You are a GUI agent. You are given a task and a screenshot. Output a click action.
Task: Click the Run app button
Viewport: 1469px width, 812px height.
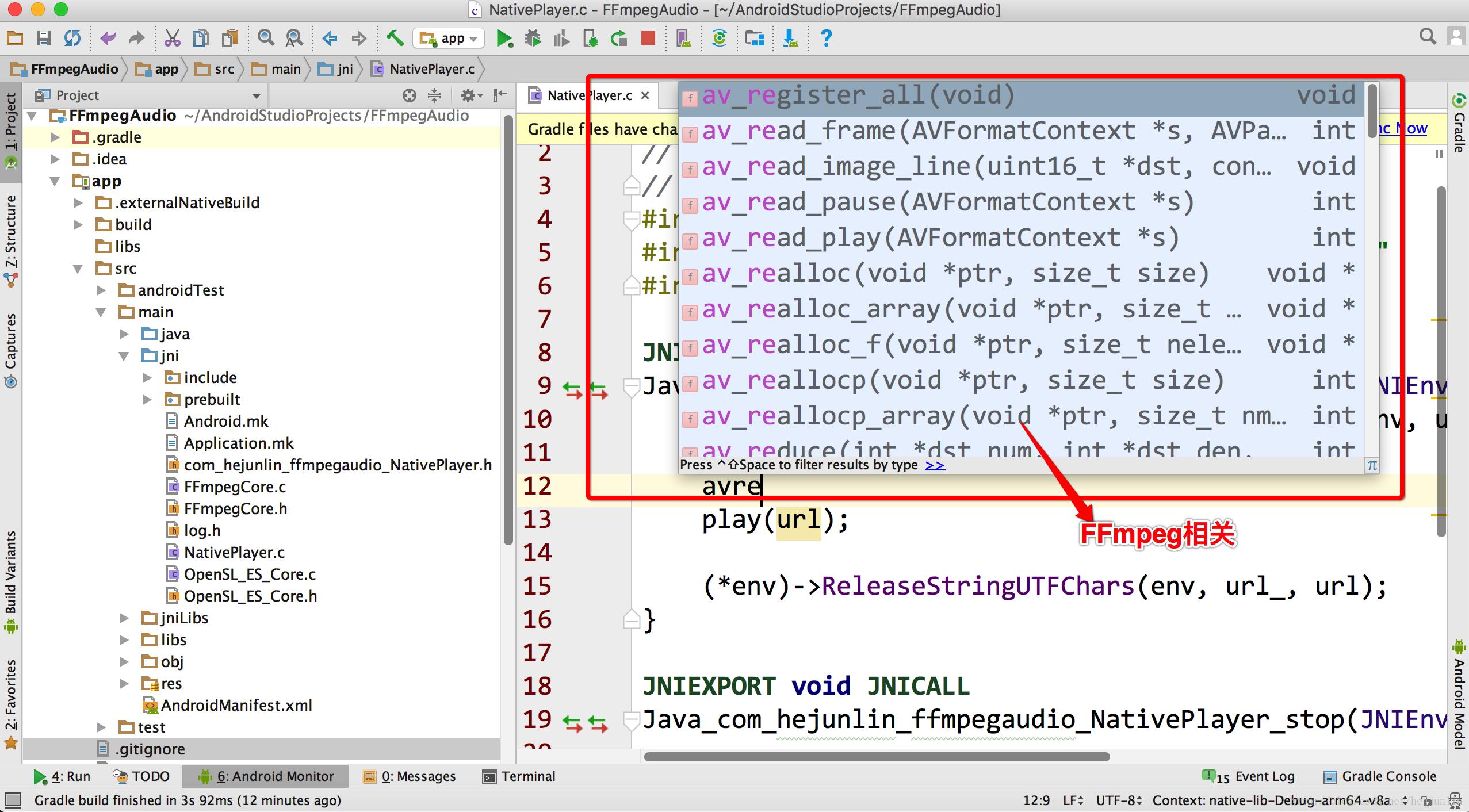[x=503, y=37]
